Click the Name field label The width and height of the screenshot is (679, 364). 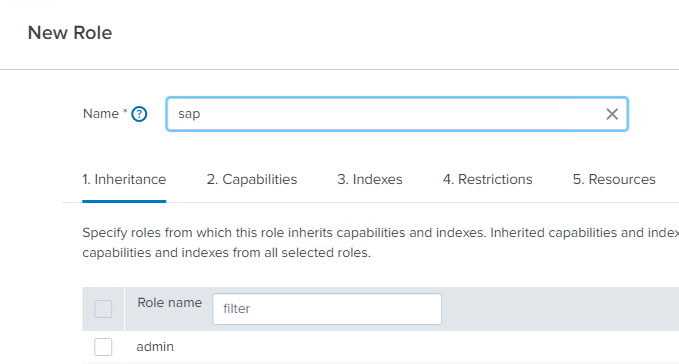(100, 114)
